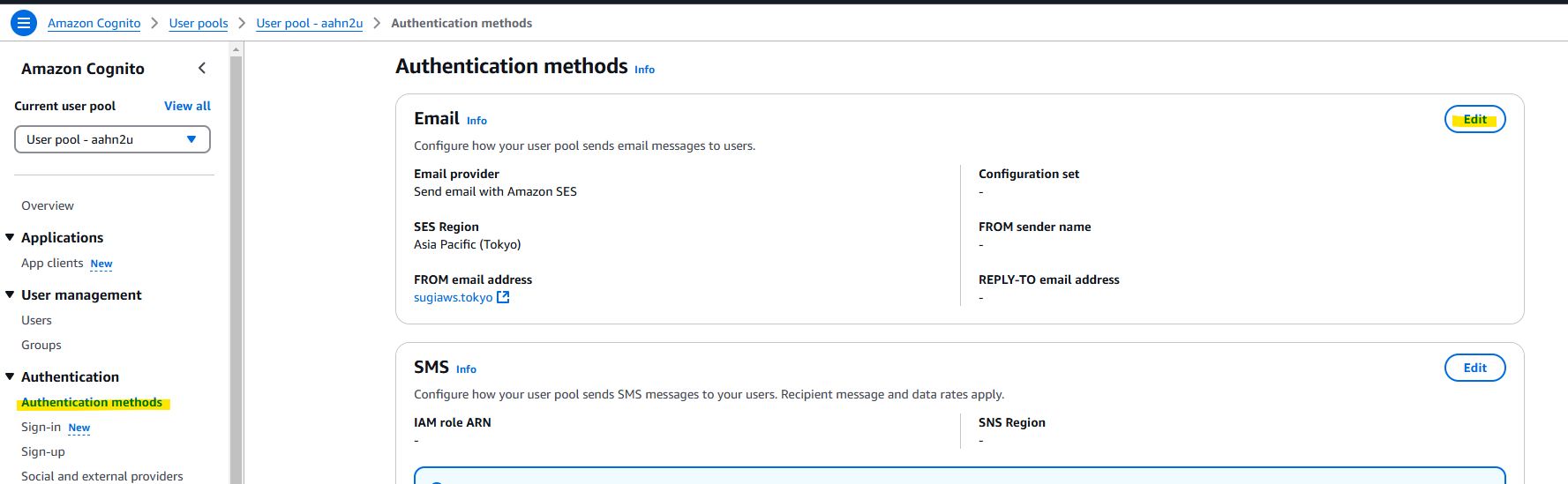The height and width of the screenshot is (484, 1568).
Task: Open external link icon beside sugiaws.tokyo
Action: (503, 297)
